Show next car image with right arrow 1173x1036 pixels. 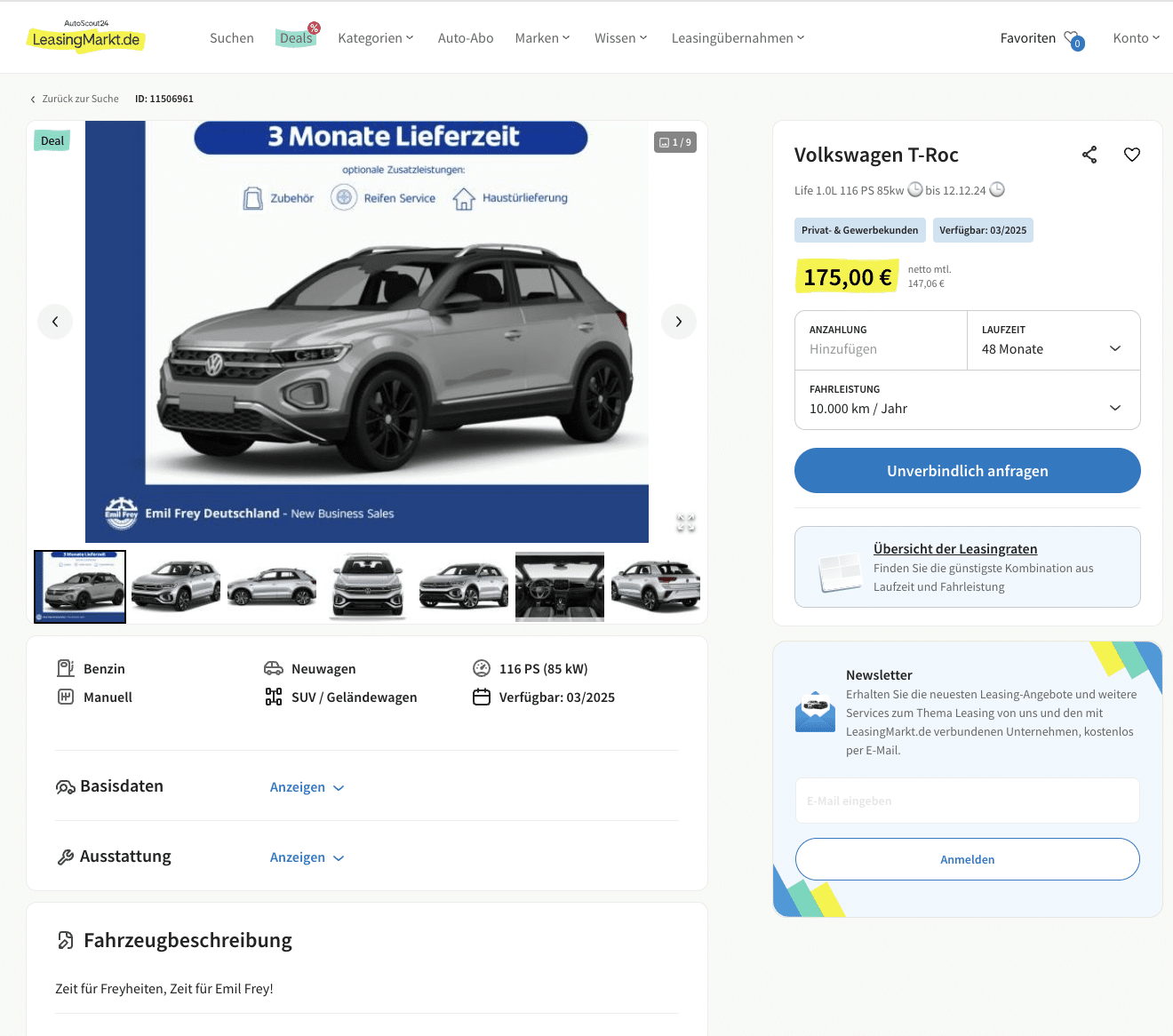[x=679, y=322]
